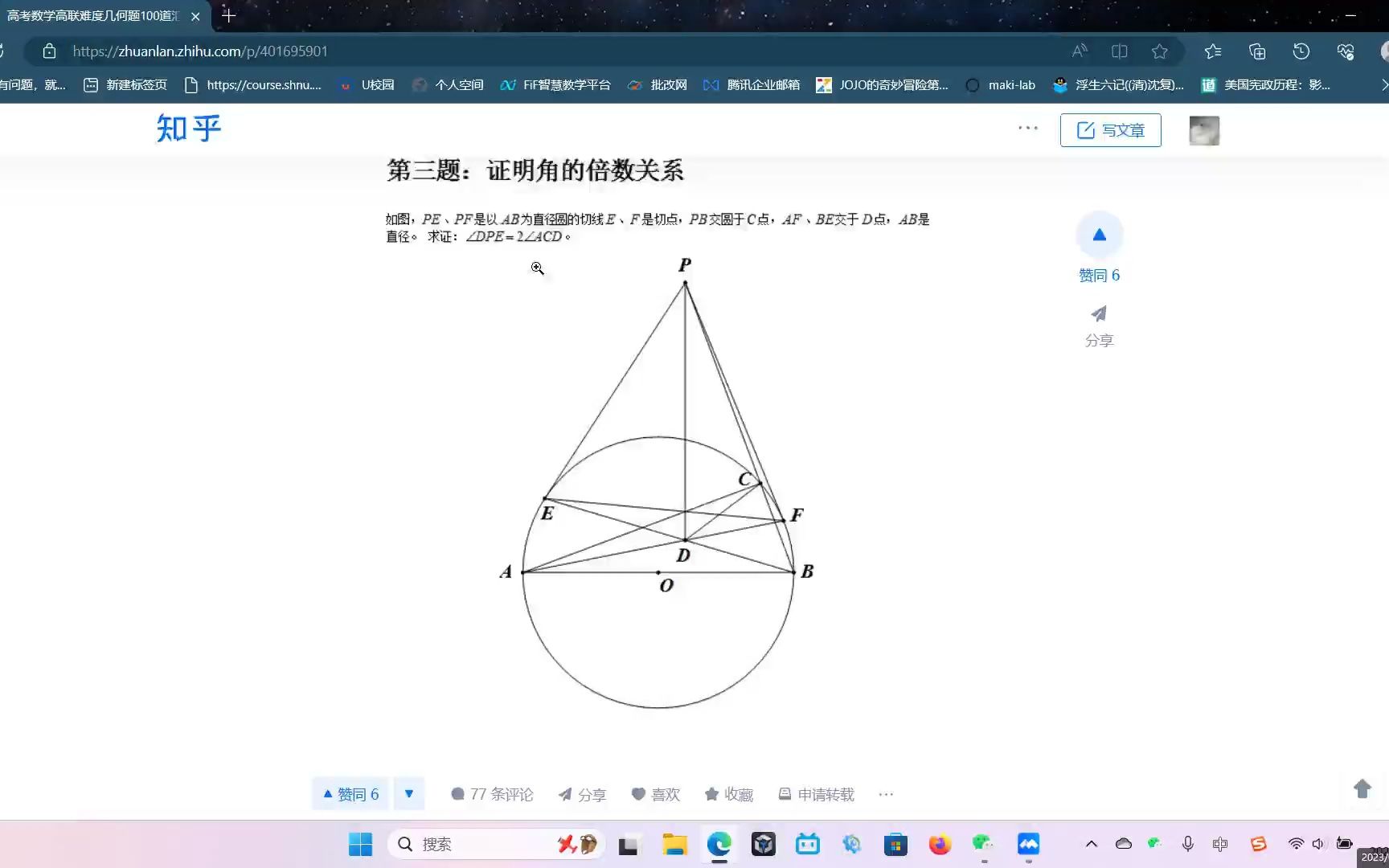Click the Sogou input tray icon
The image size is (1389, 868).
(1259, 844)
